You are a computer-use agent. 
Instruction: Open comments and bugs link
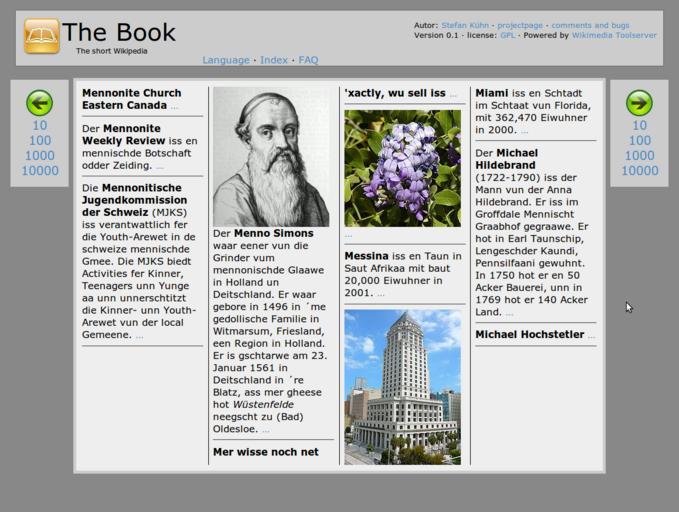point(590,25)
